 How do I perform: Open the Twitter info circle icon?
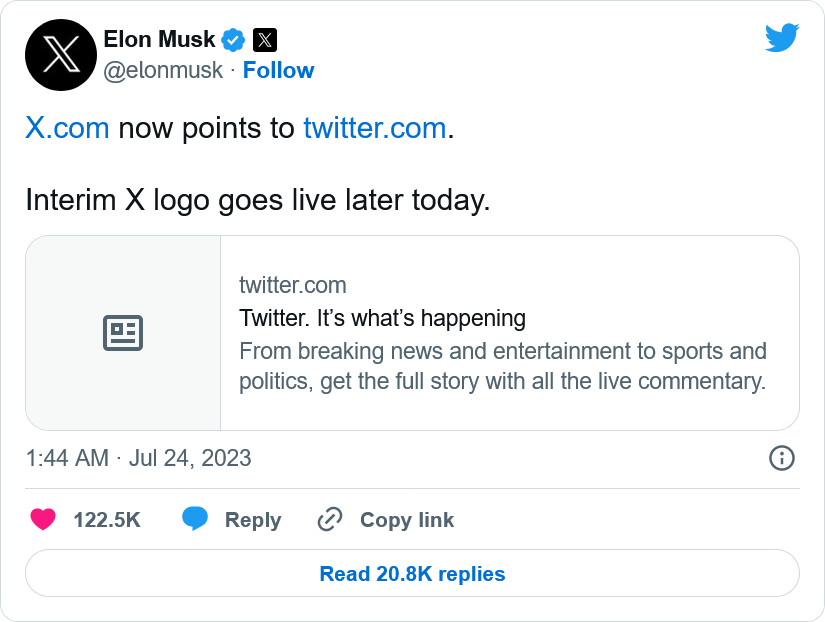pyautogui.click(x=781, y=458)
